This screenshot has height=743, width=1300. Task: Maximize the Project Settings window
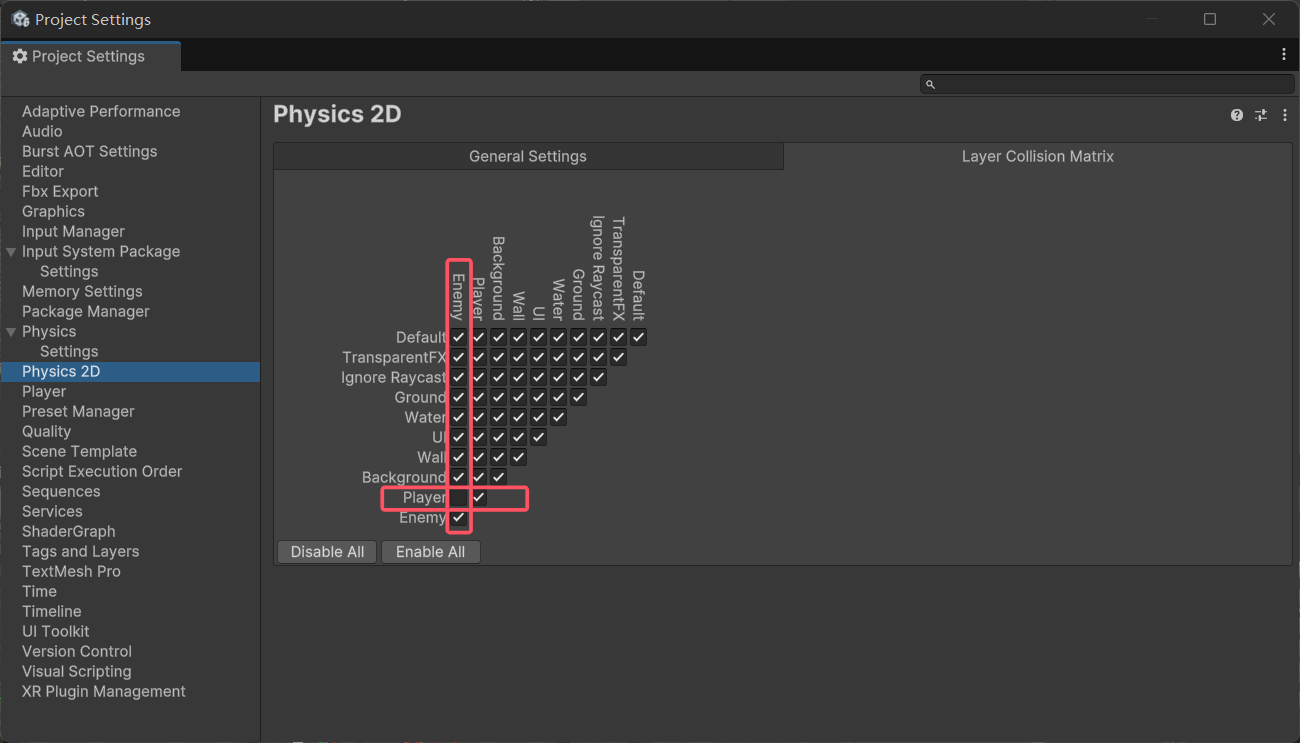[x=1210, y=19]
